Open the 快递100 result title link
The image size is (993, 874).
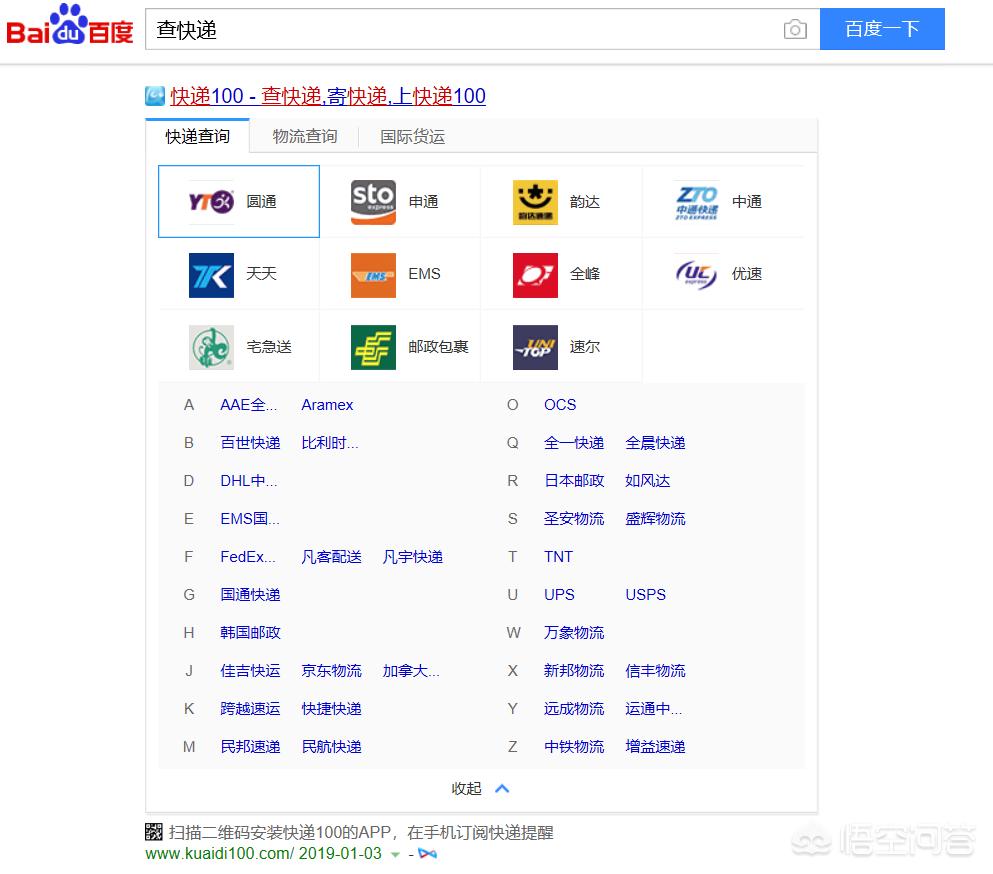click(x=328, y=96)
